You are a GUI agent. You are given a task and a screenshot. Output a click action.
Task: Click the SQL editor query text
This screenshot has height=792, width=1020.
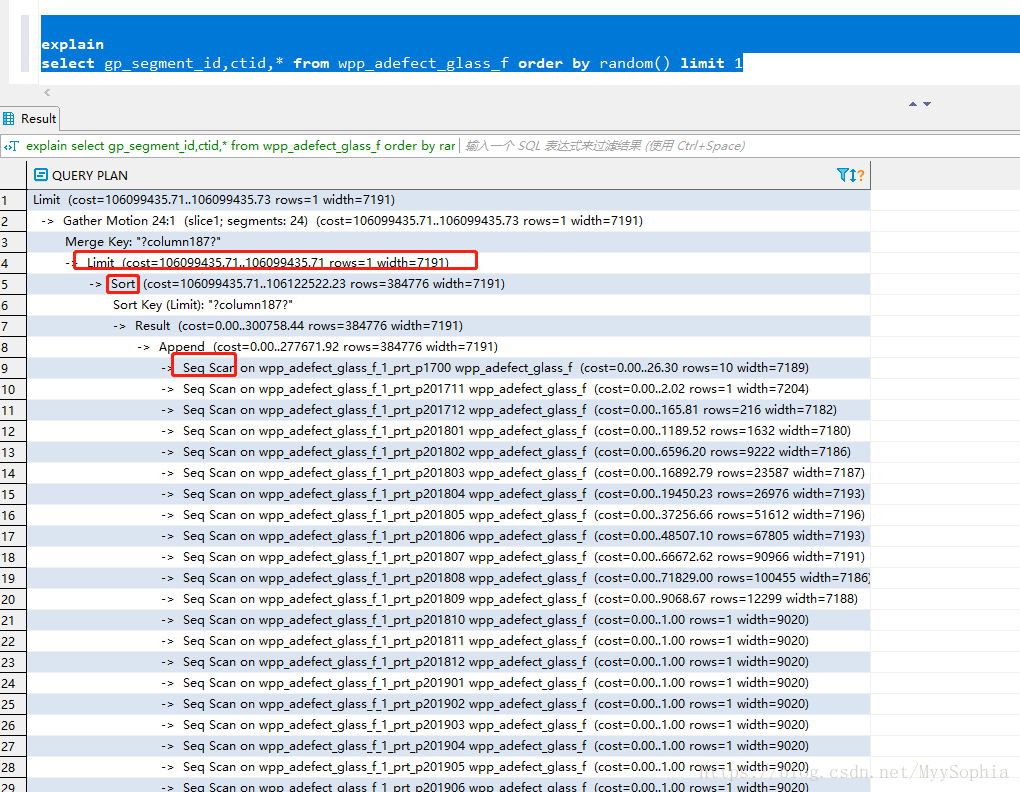click(392, 63)
